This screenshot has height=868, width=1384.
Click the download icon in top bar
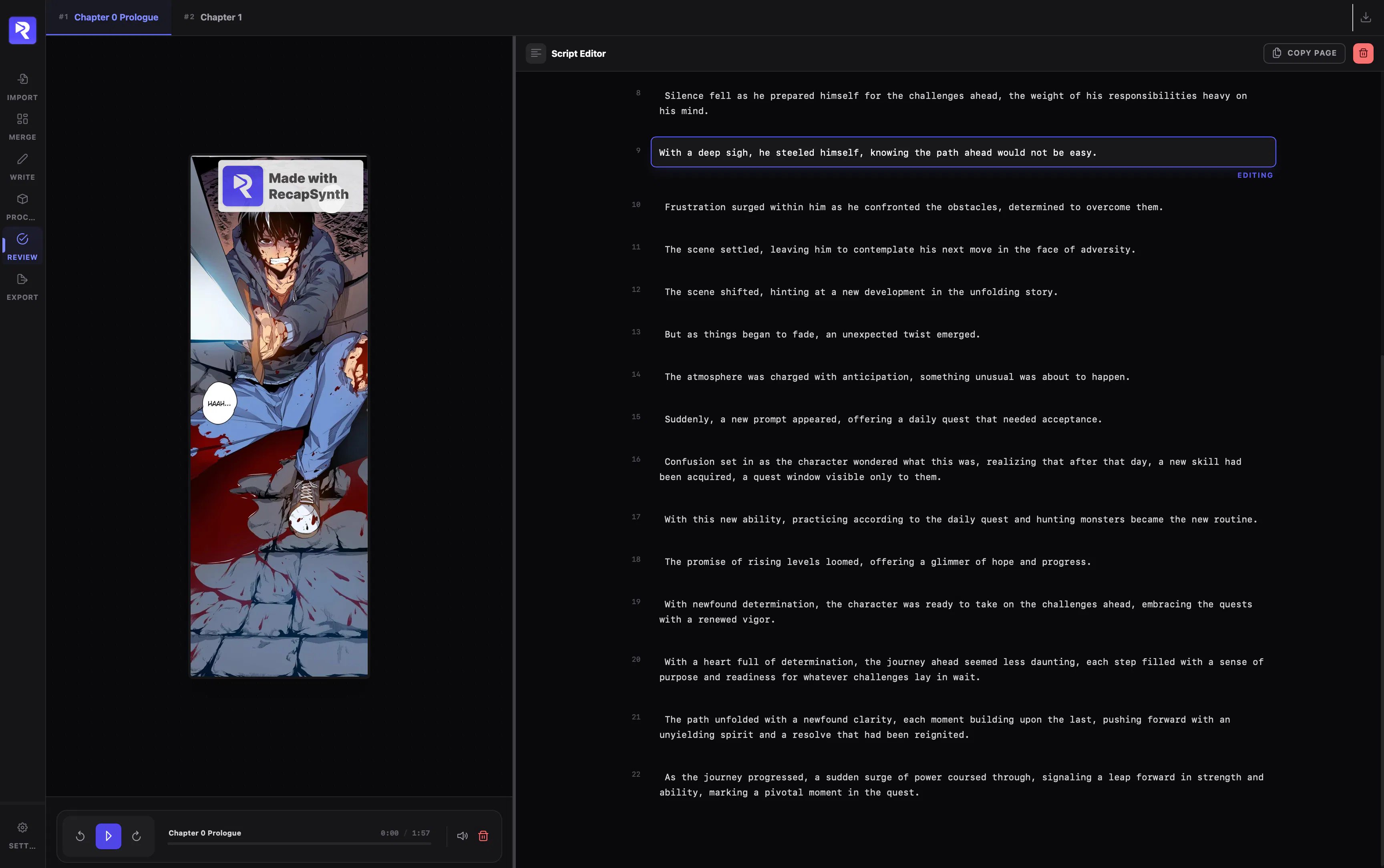point(1366,17)
